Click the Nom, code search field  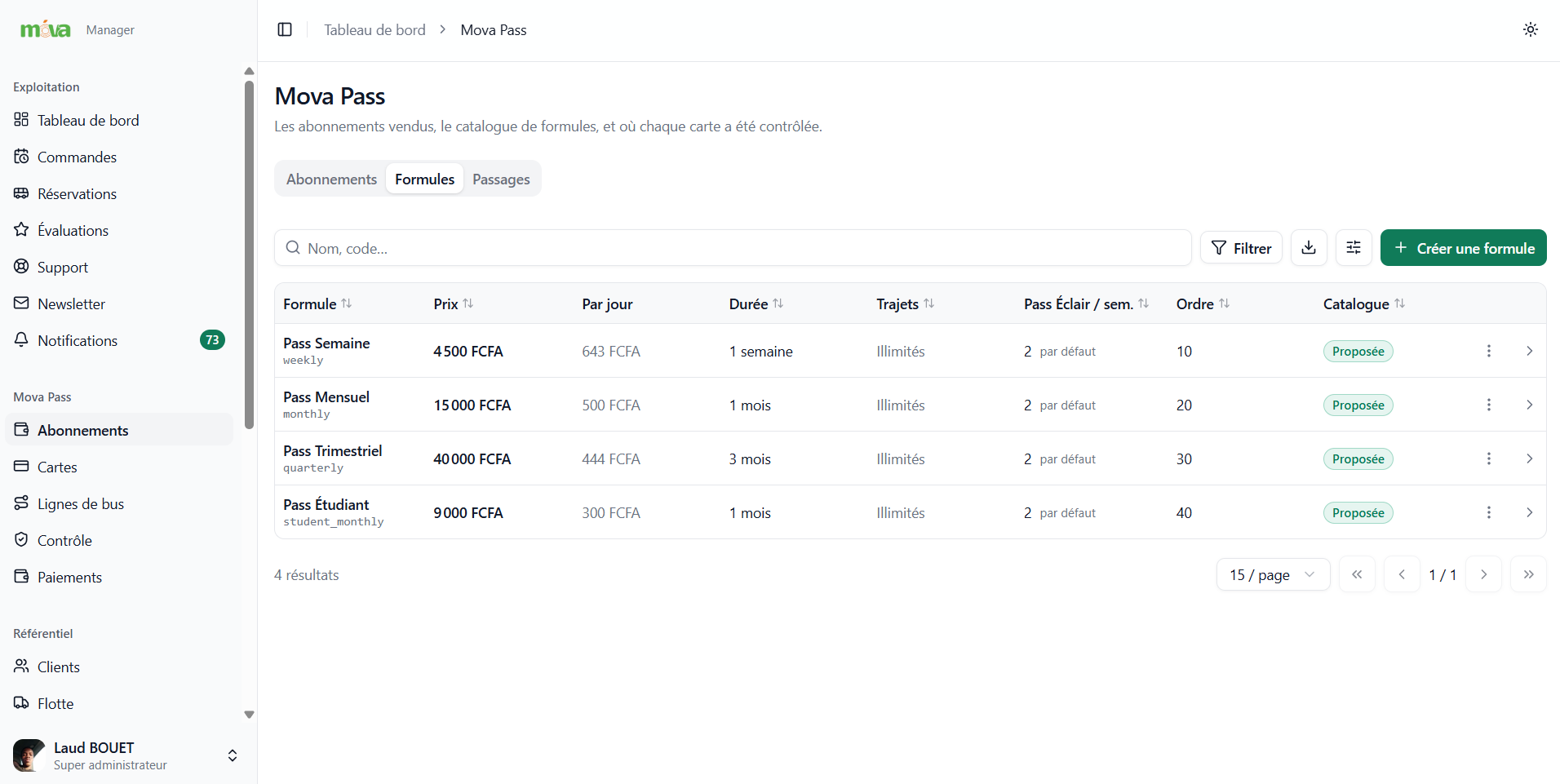click(x=733, y=247)
